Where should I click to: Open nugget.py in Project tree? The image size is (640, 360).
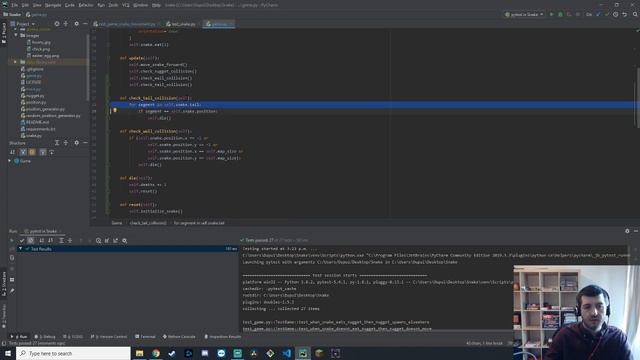point(35,96)
